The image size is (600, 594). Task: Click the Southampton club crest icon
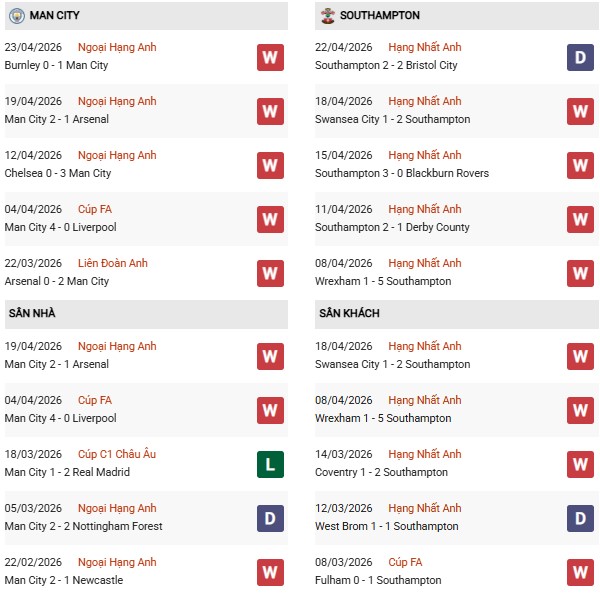326,16
